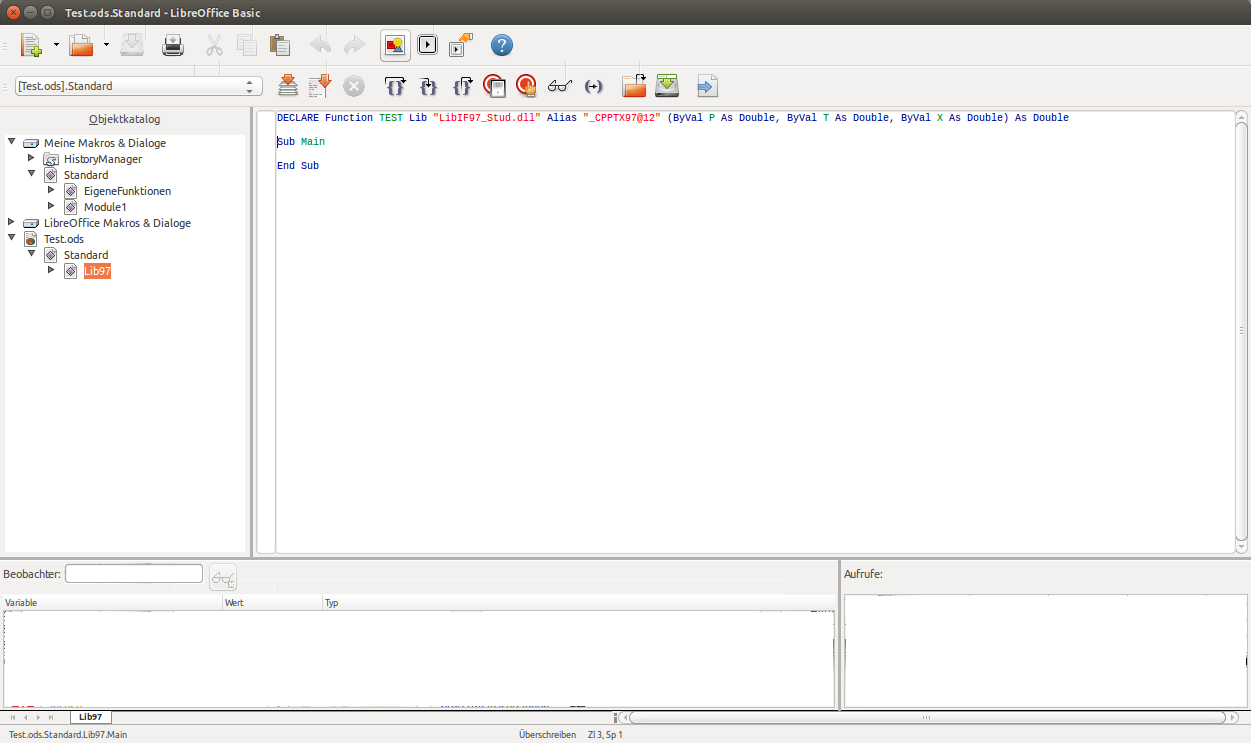Click the Remove Watch glasses button
The image size is (1251, 743).
click(x=223, y=577)
